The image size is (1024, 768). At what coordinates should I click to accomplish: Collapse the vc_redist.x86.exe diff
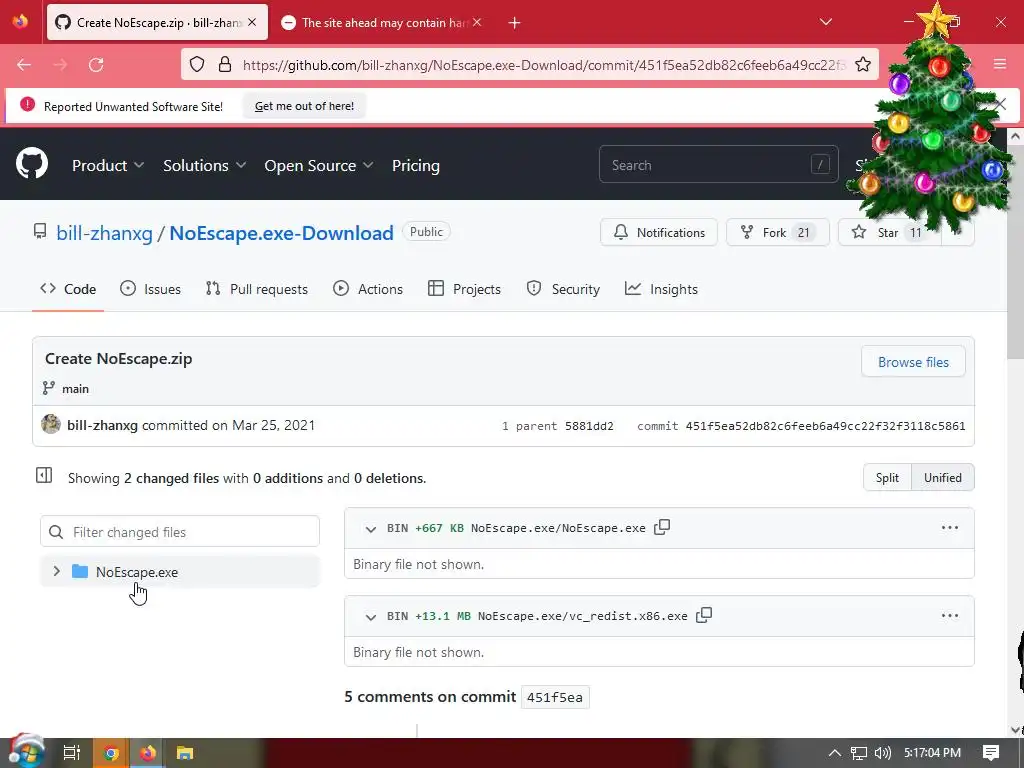tap(370, 616)
